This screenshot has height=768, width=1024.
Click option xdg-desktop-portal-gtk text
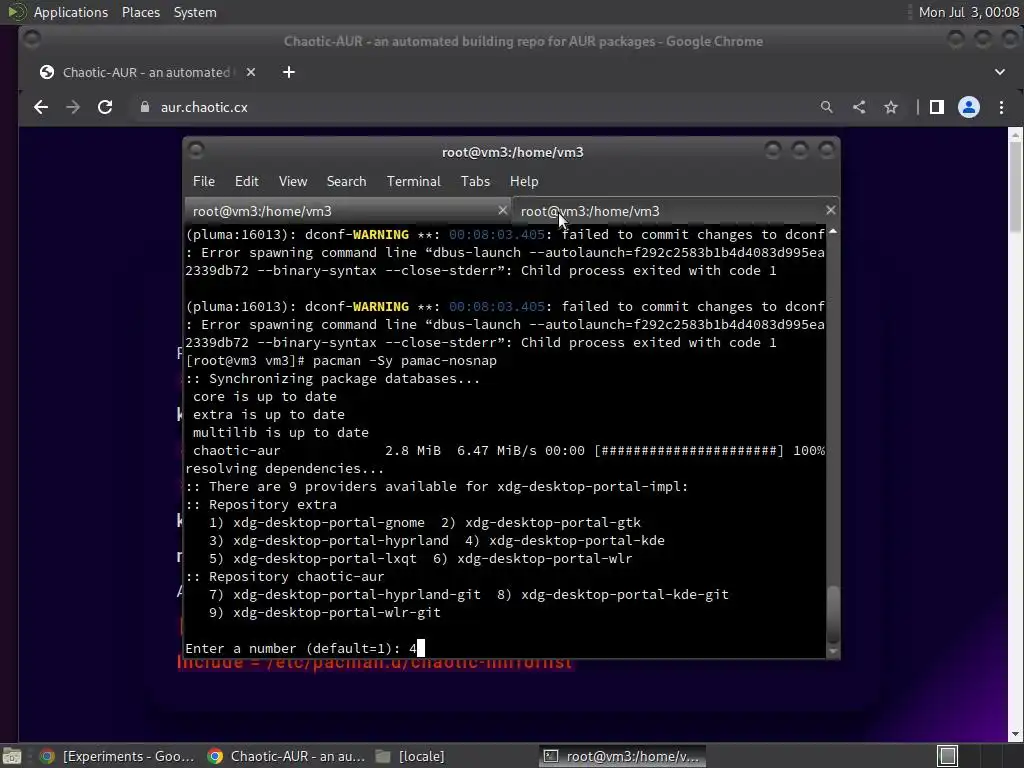tap(553, 522)
